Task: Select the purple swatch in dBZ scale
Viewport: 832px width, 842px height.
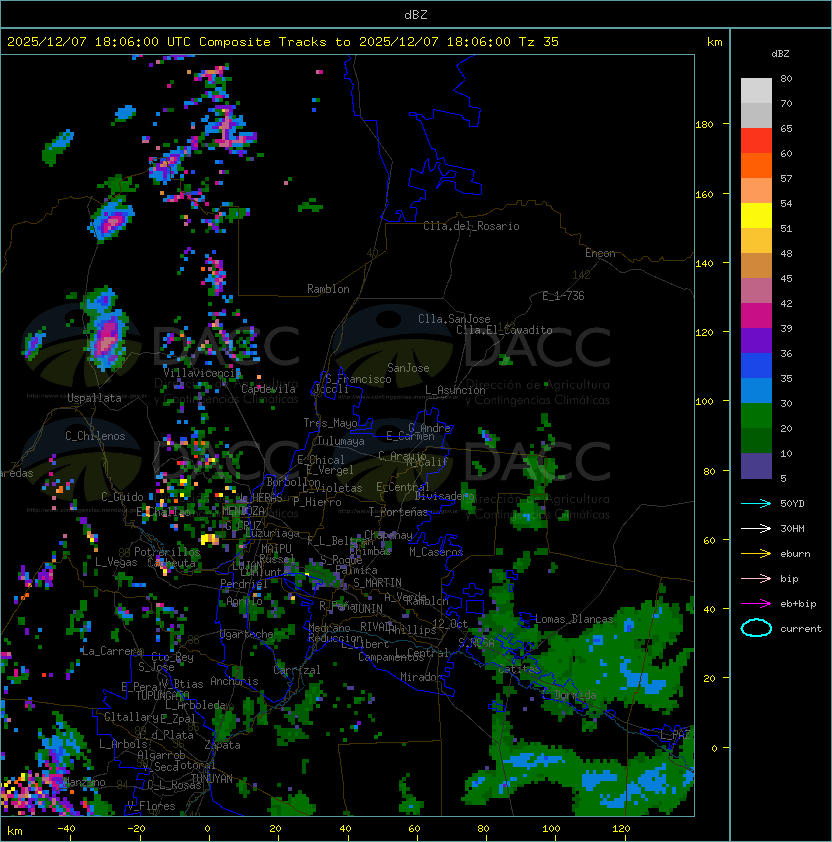Action: (x=756, y=341)
